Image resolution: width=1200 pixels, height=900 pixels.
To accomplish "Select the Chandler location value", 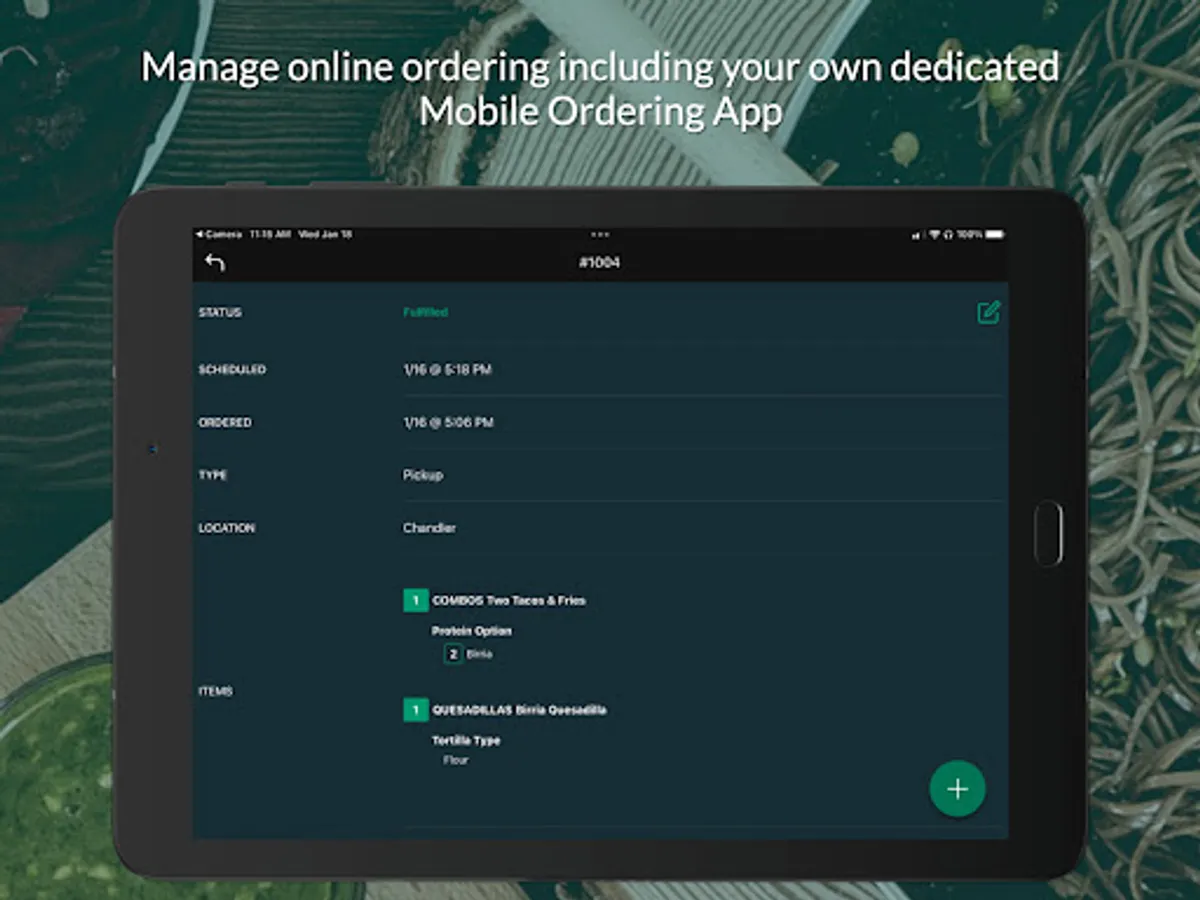I will (429, 528).
